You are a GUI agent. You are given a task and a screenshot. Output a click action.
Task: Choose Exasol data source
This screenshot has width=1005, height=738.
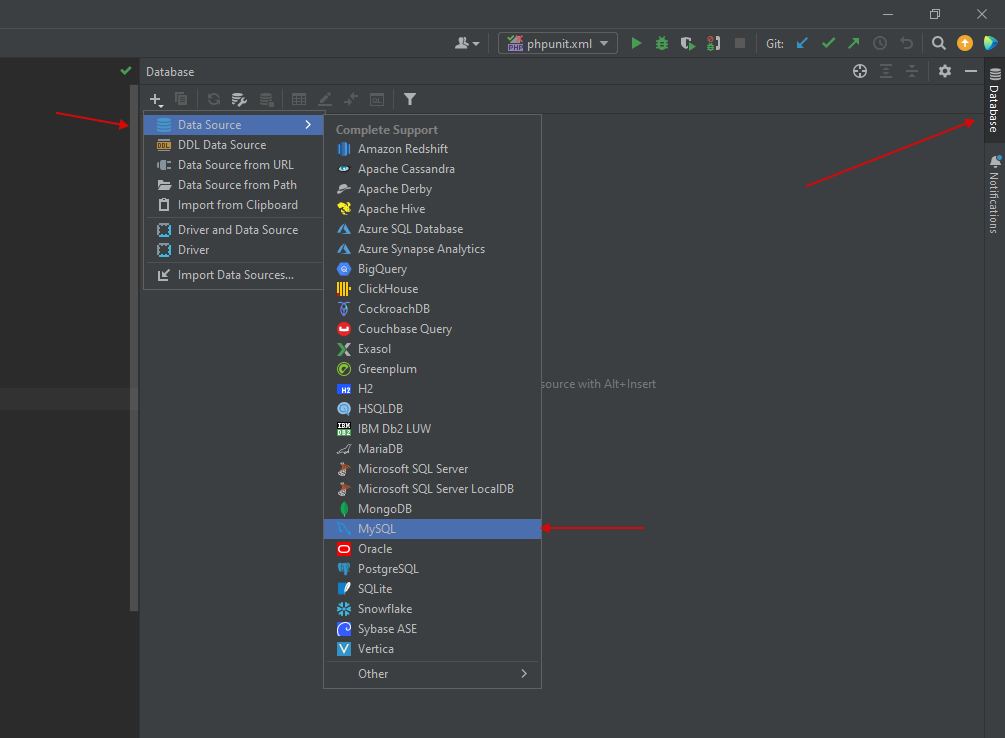coord(433,349)
